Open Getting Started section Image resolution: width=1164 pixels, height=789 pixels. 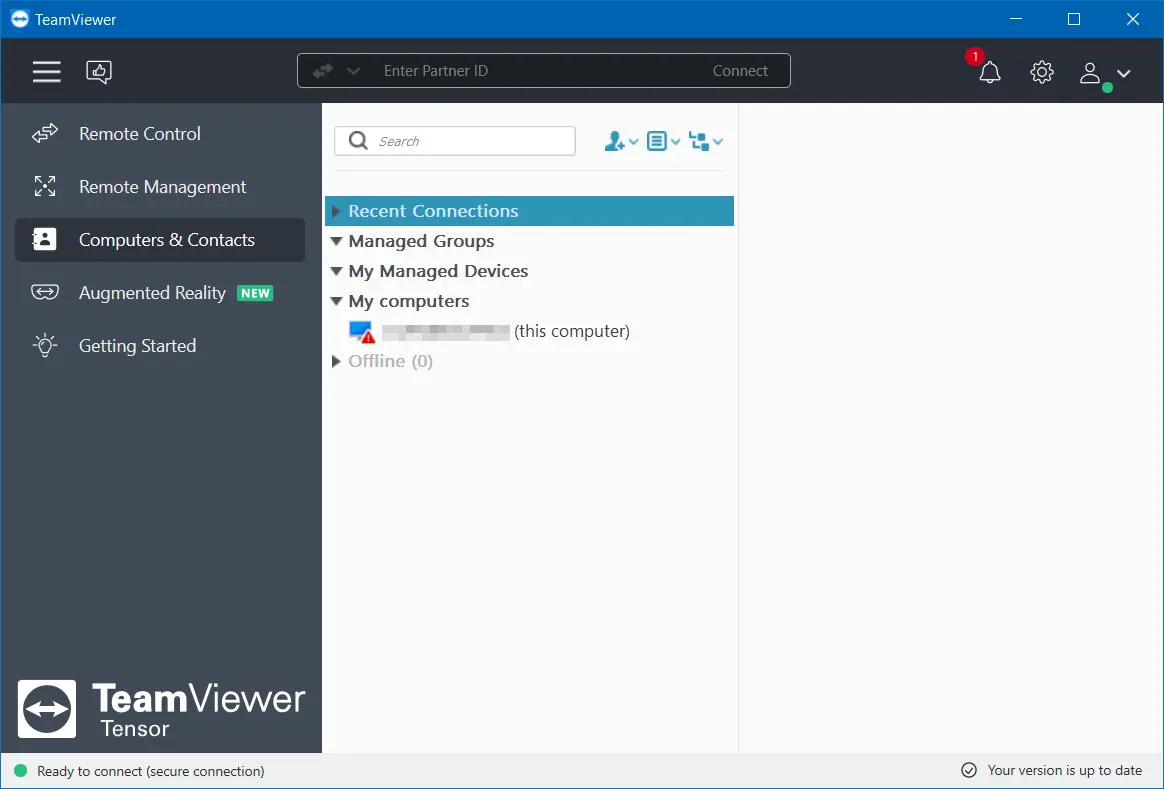160,345
